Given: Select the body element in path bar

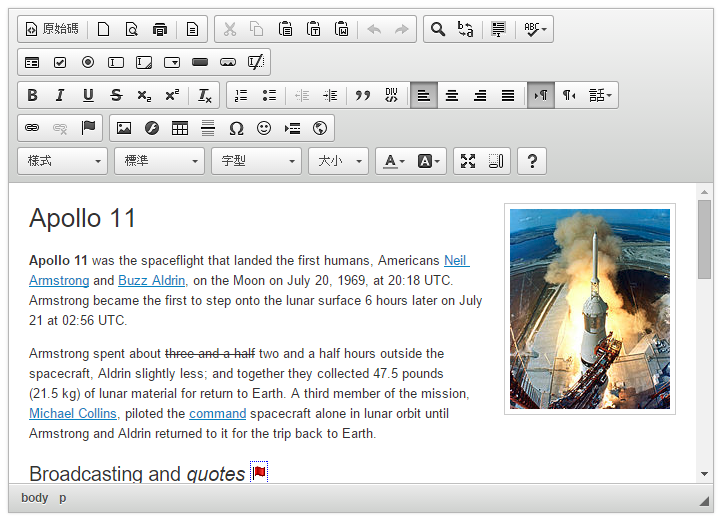Looking at the screenshot, I should pyautogui.click(x=34, y=498).
